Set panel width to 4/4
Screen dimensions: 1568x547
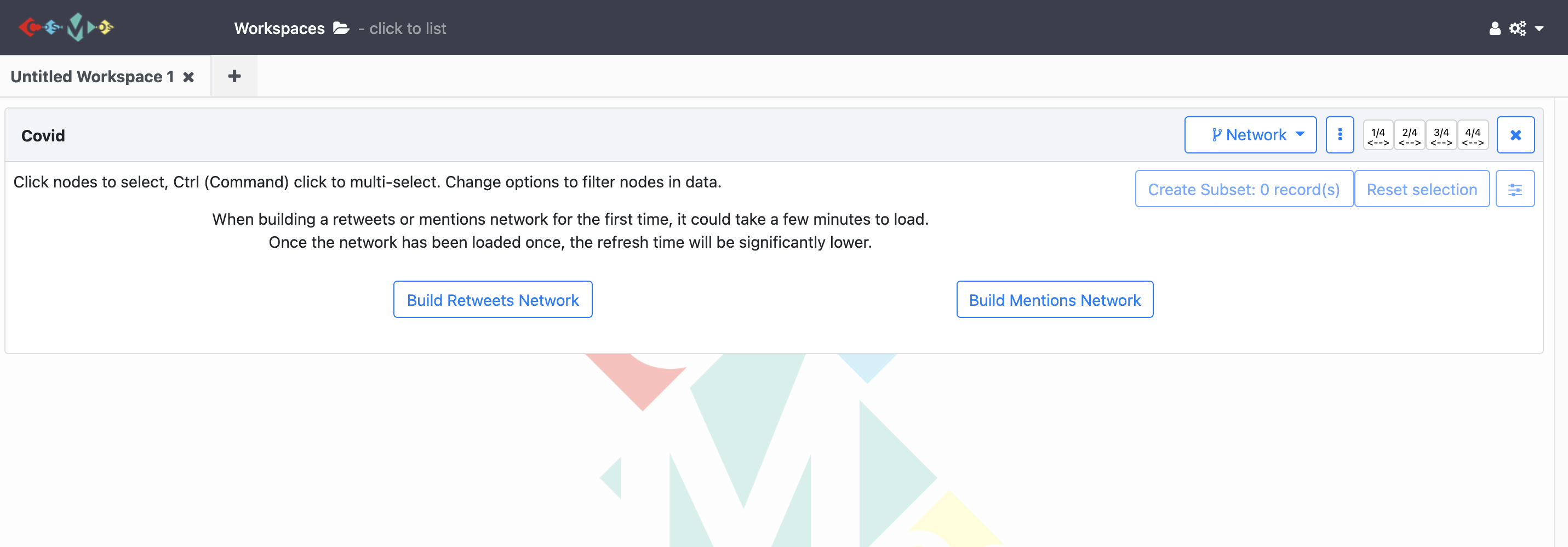click(1473, 135)
